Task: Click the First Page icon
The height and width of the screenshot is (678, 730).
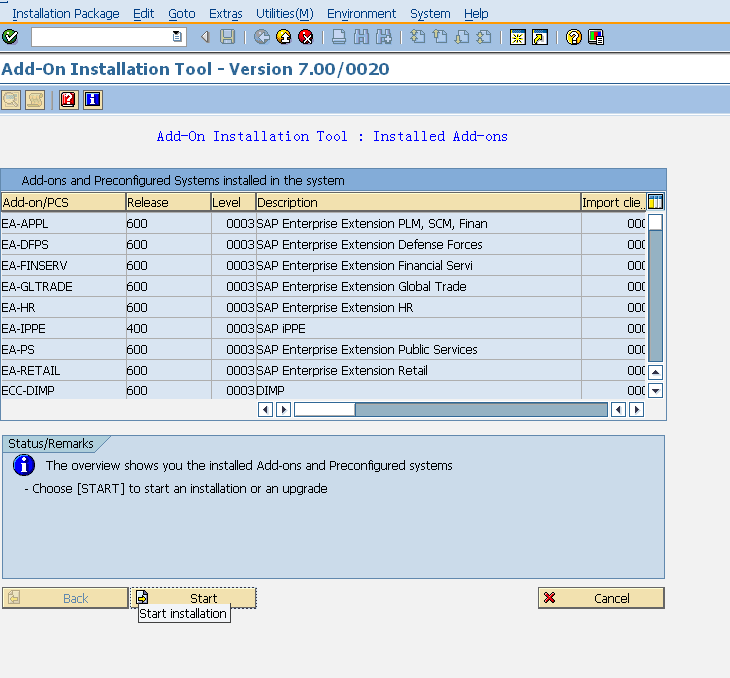Action: 417,37
